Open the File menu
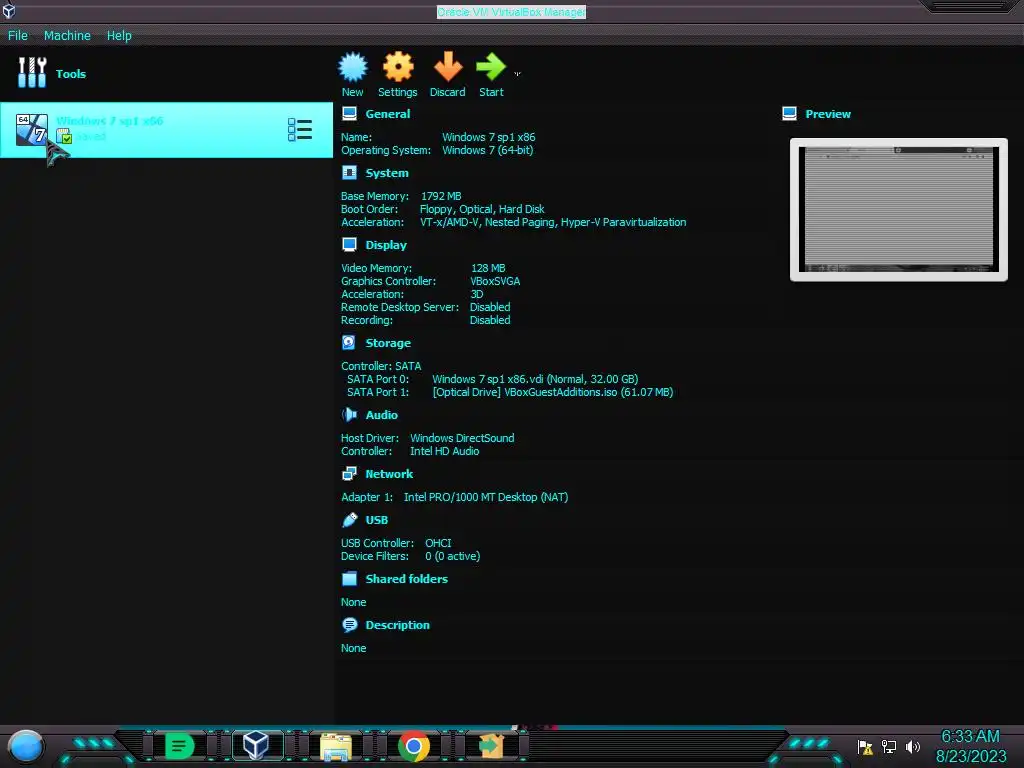Screen dimensions: 1024x768 [x=18, y=35]
